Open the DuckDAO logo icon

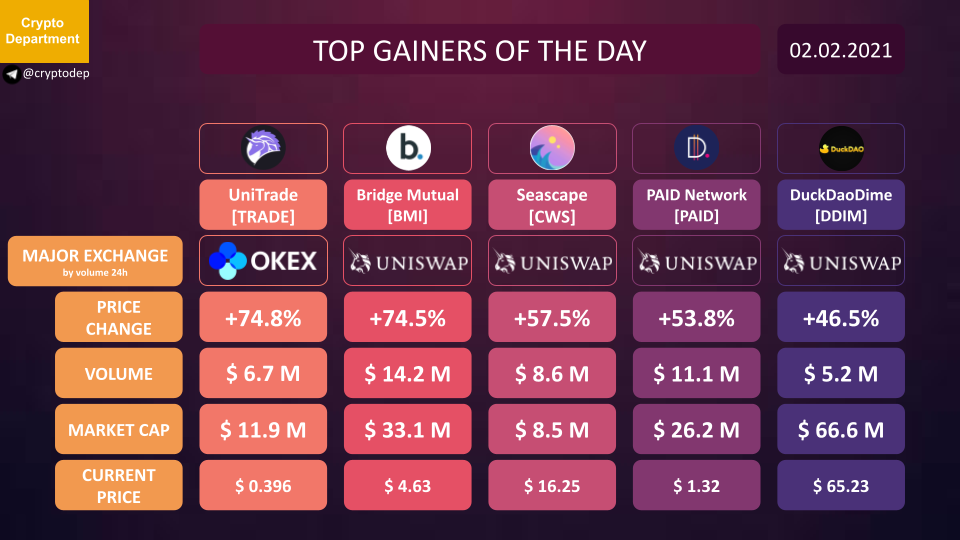tap(841, 148)
